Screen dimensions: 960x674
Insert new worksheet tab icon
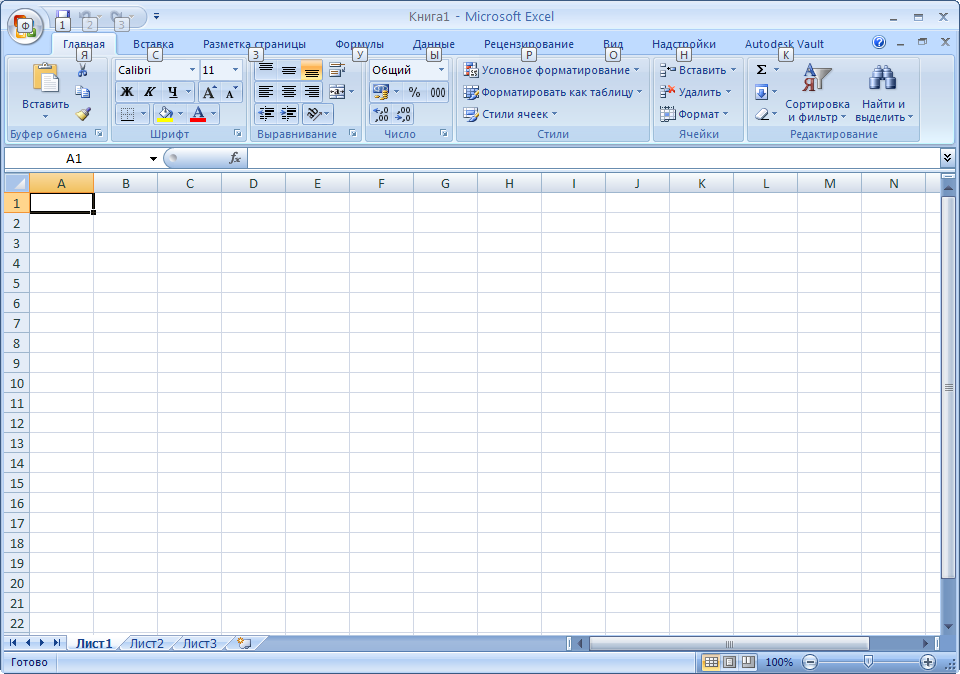[x=244, y=643]
